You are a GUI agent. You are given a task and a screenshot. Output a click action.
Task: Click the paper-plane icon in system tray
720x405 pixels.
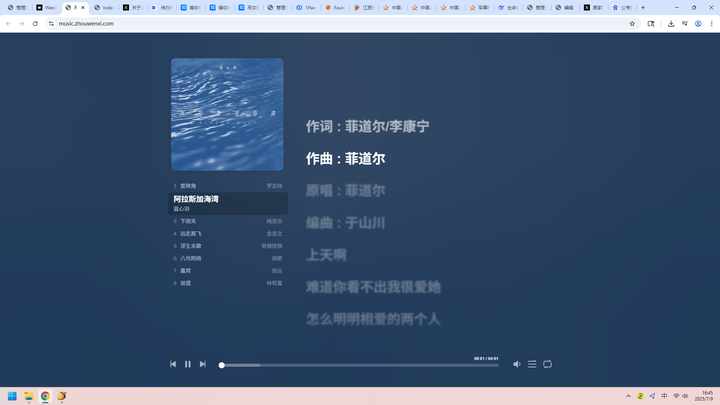point(652,396)
